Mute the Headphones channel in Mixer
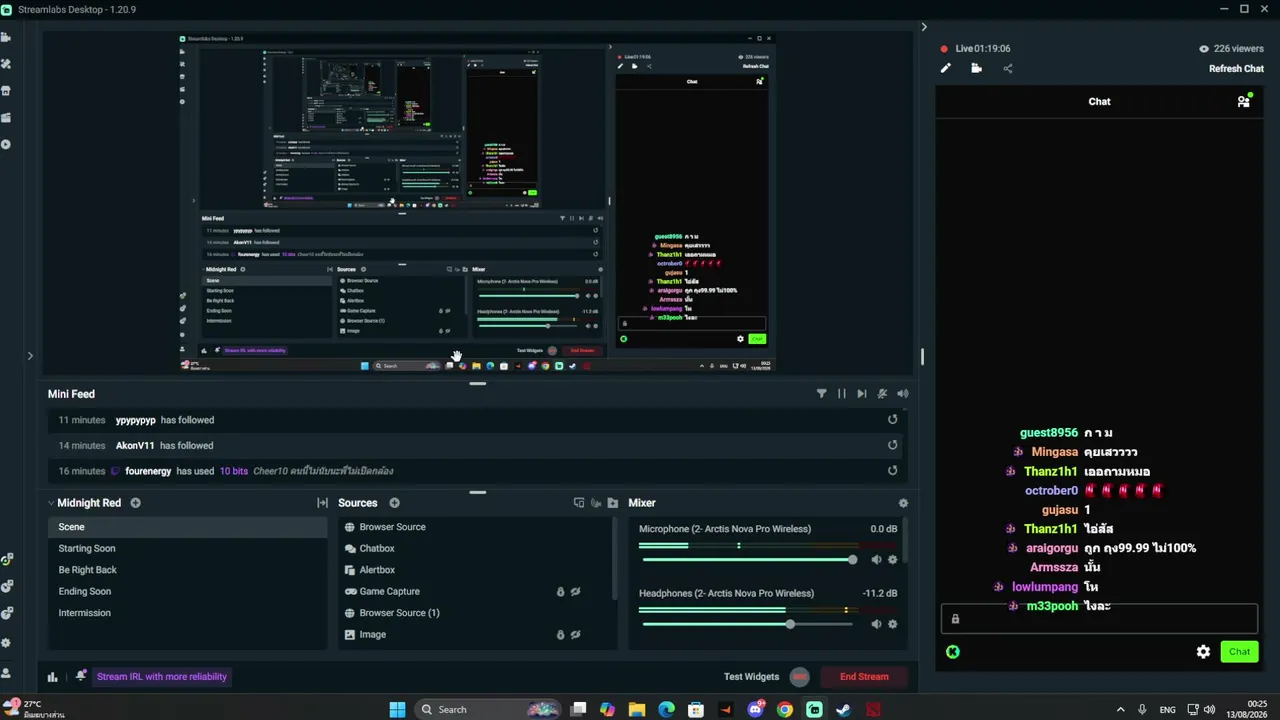Viewport: 1280px width, 720px height. (876, 624)
